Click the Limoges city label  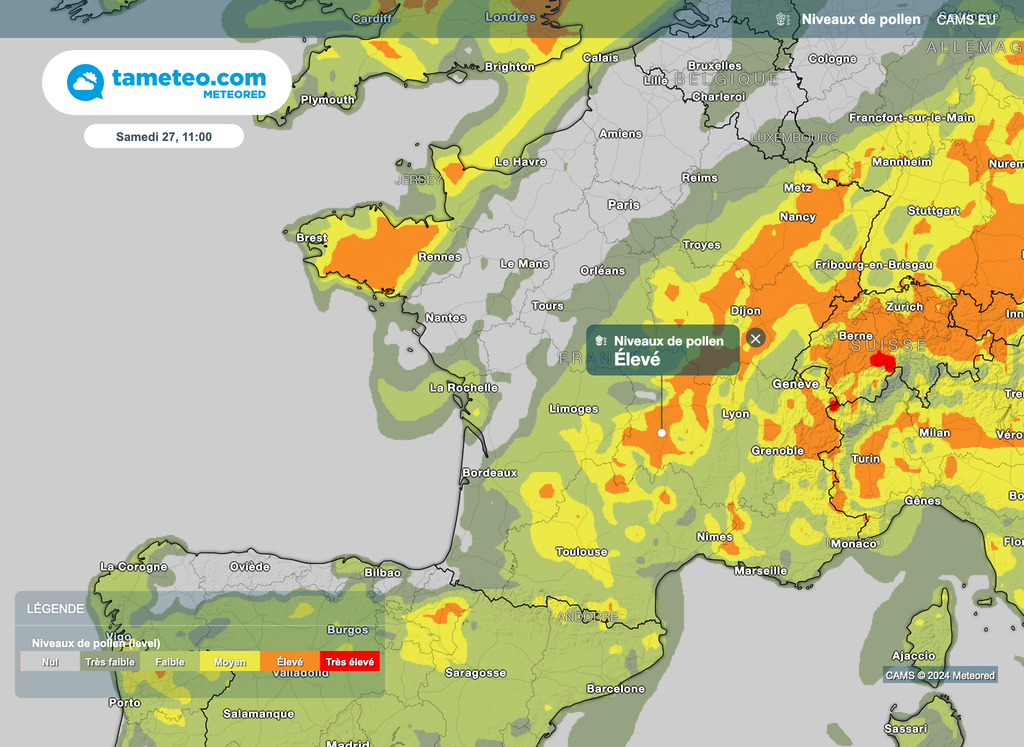tap(573, 409)
